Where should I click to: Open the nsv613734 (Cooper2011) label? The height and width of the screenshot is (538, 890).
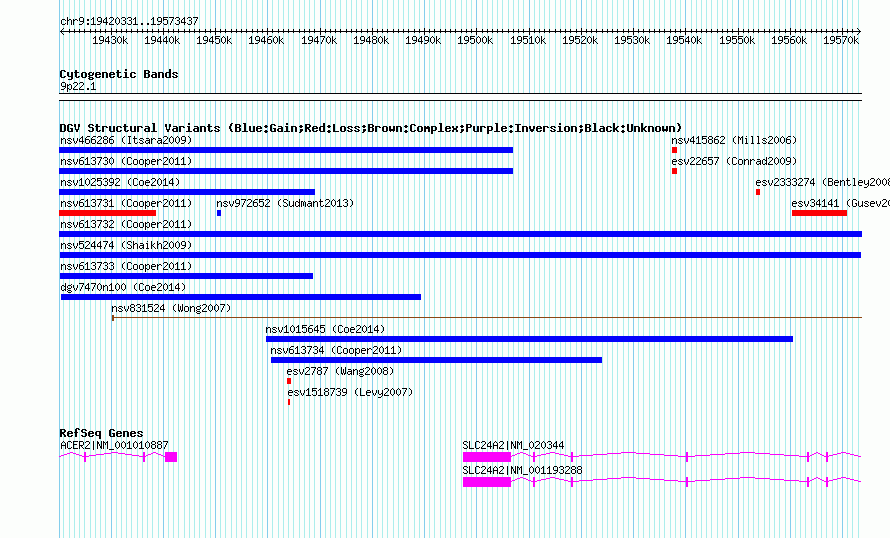(336, 350)
